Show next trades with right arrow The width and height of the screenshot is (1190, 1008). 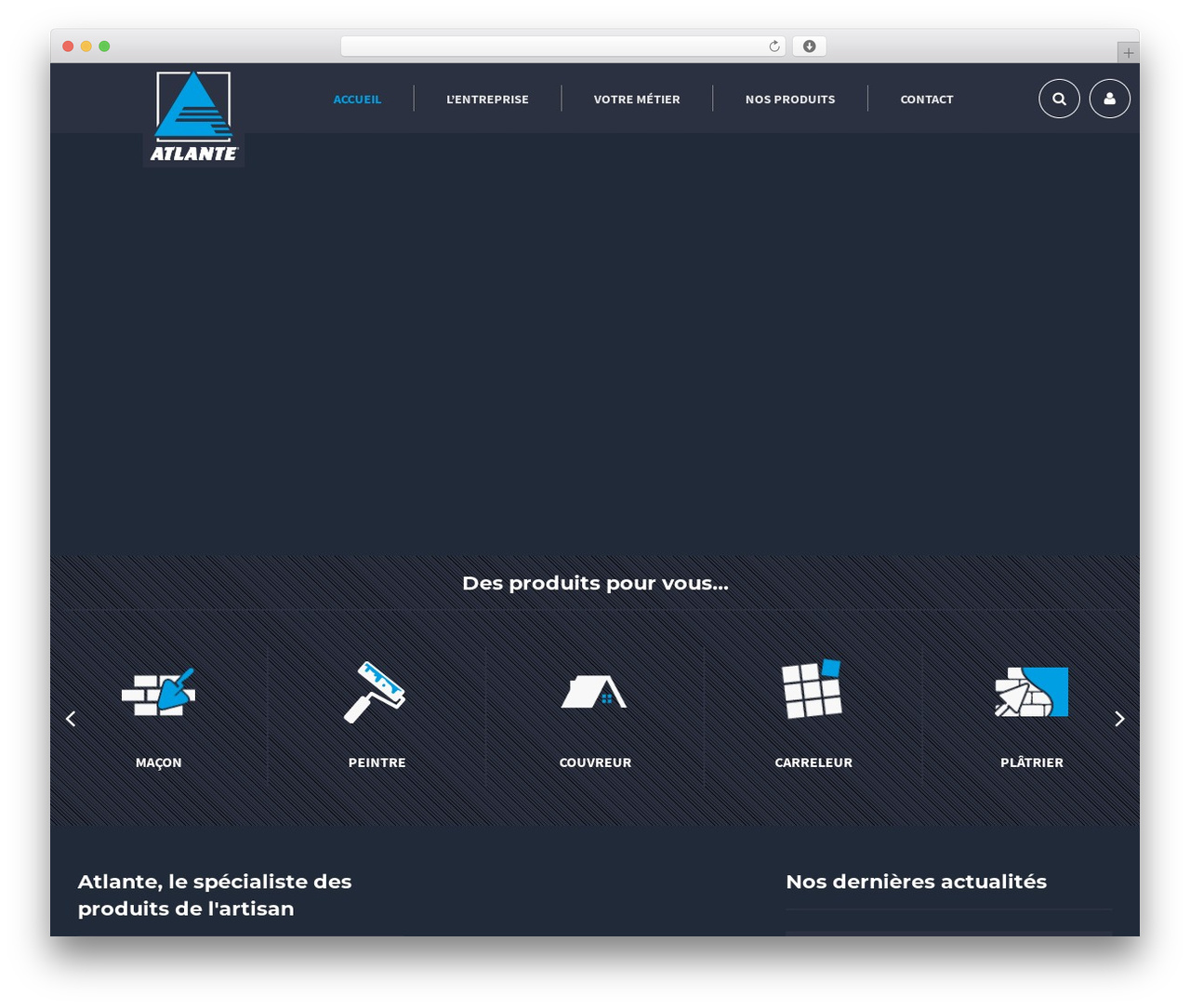1119,719
